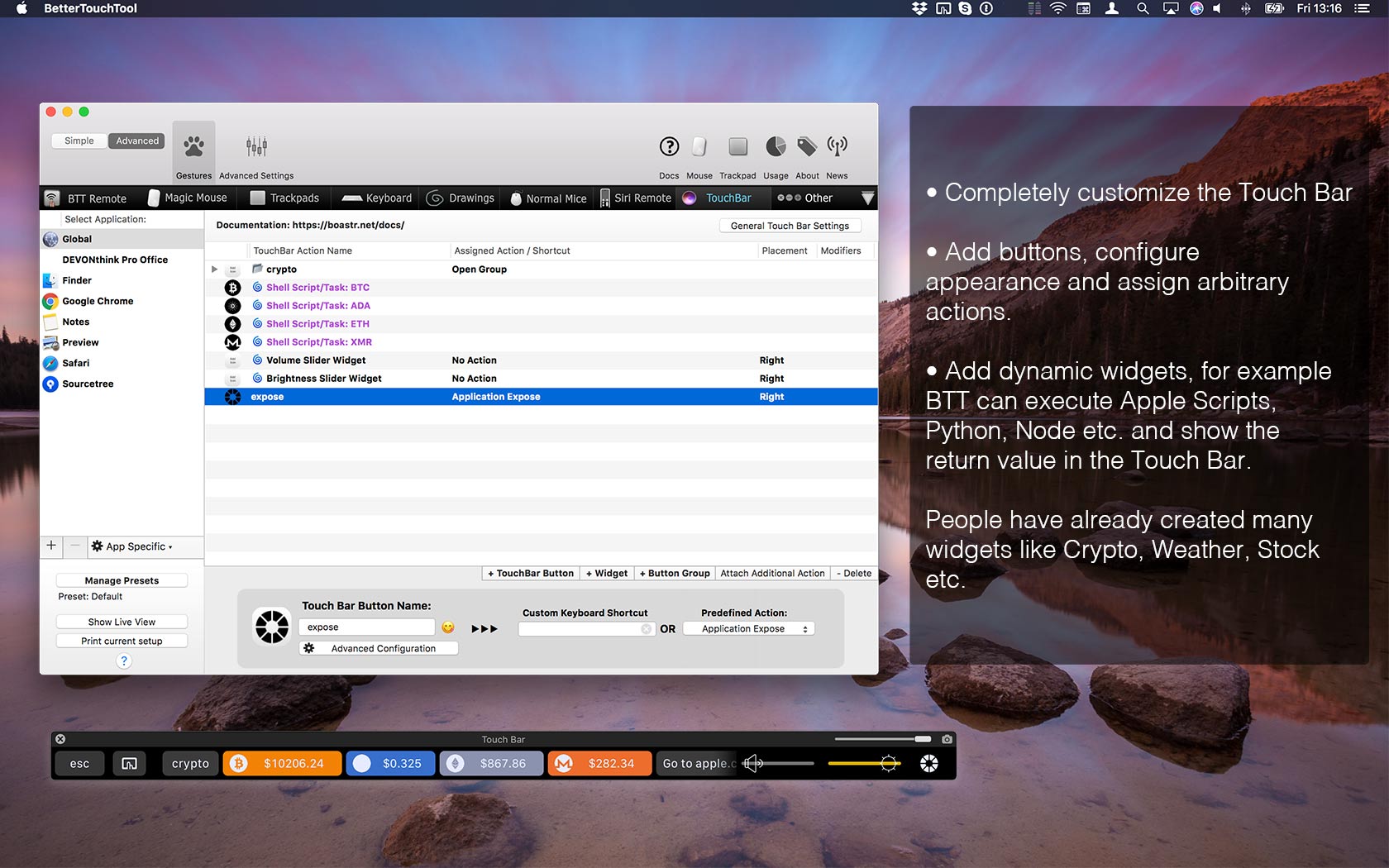Click General Touch Bar Settings
Viewport: 1389px width, 868px height.
790,225
